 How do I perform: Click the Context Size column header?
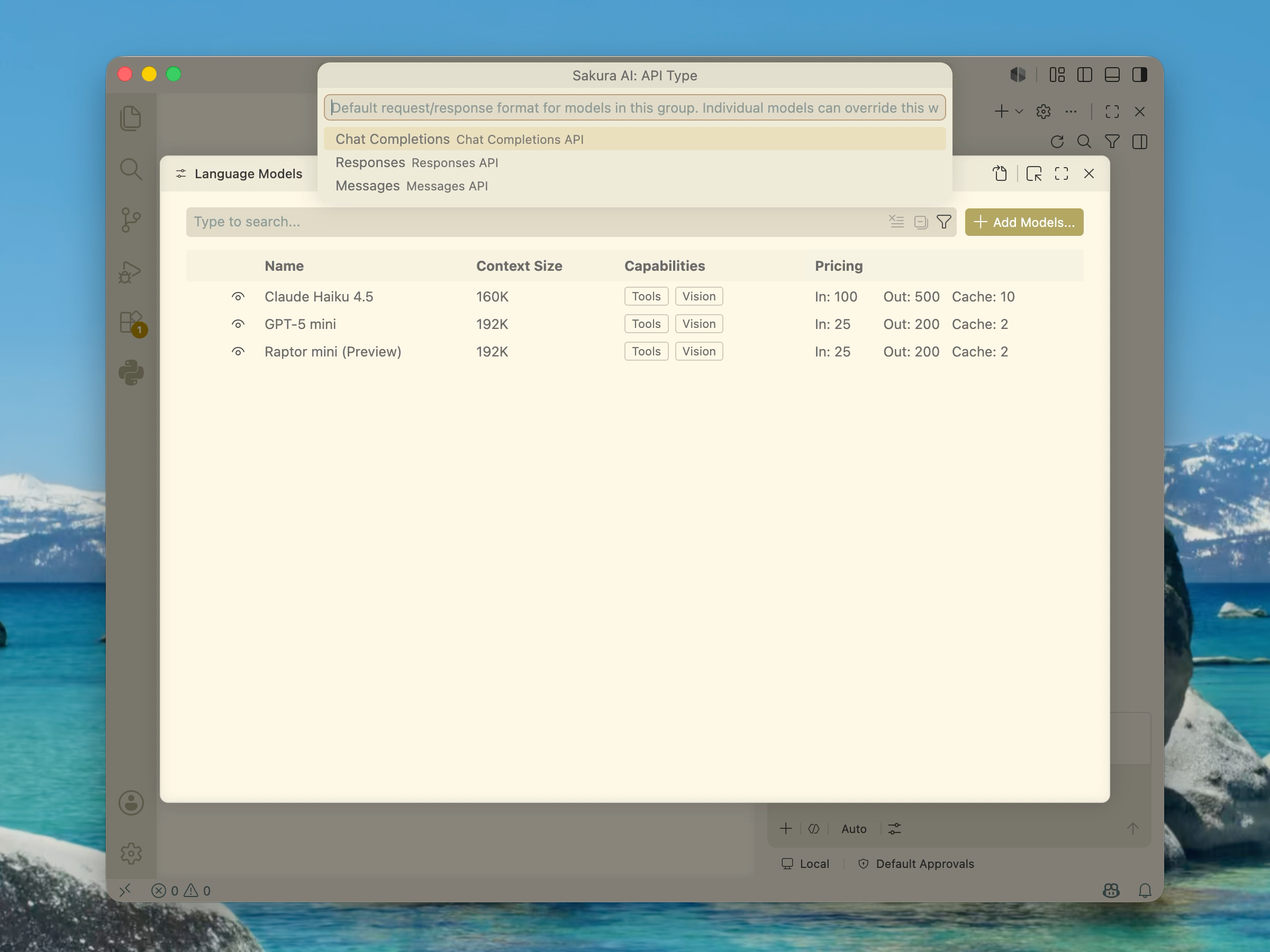coord(519,266)
